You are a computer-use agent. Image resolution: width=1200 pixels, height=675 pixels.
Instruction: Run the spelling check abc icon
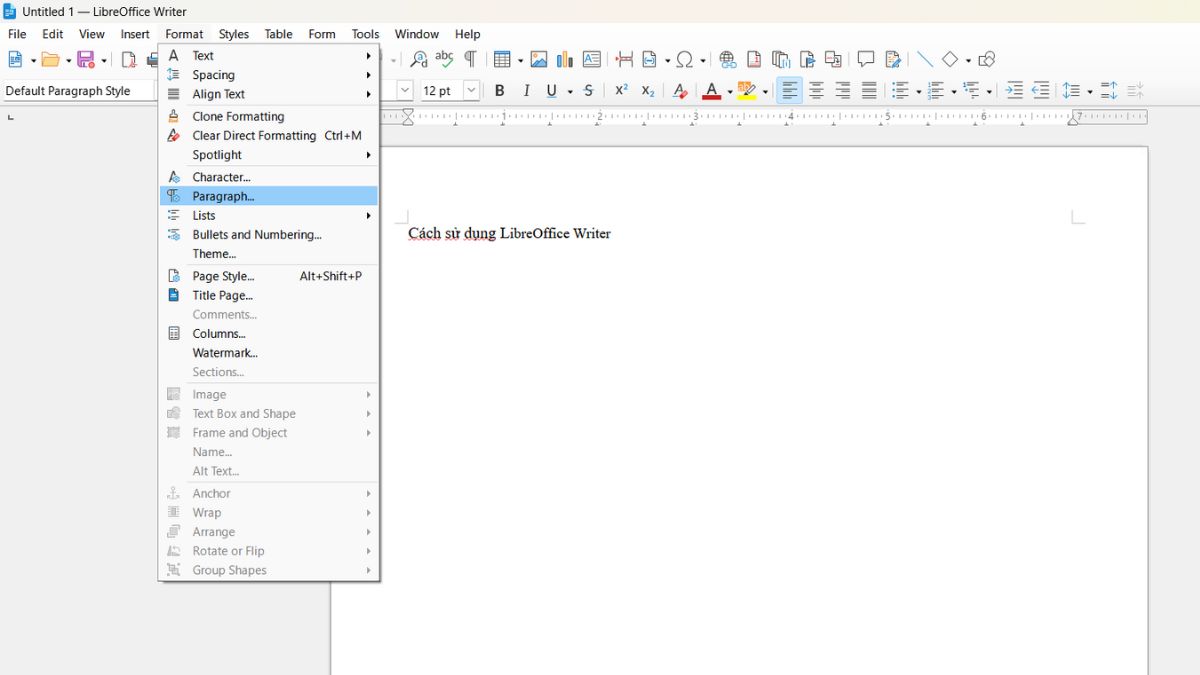coord(445,59)
